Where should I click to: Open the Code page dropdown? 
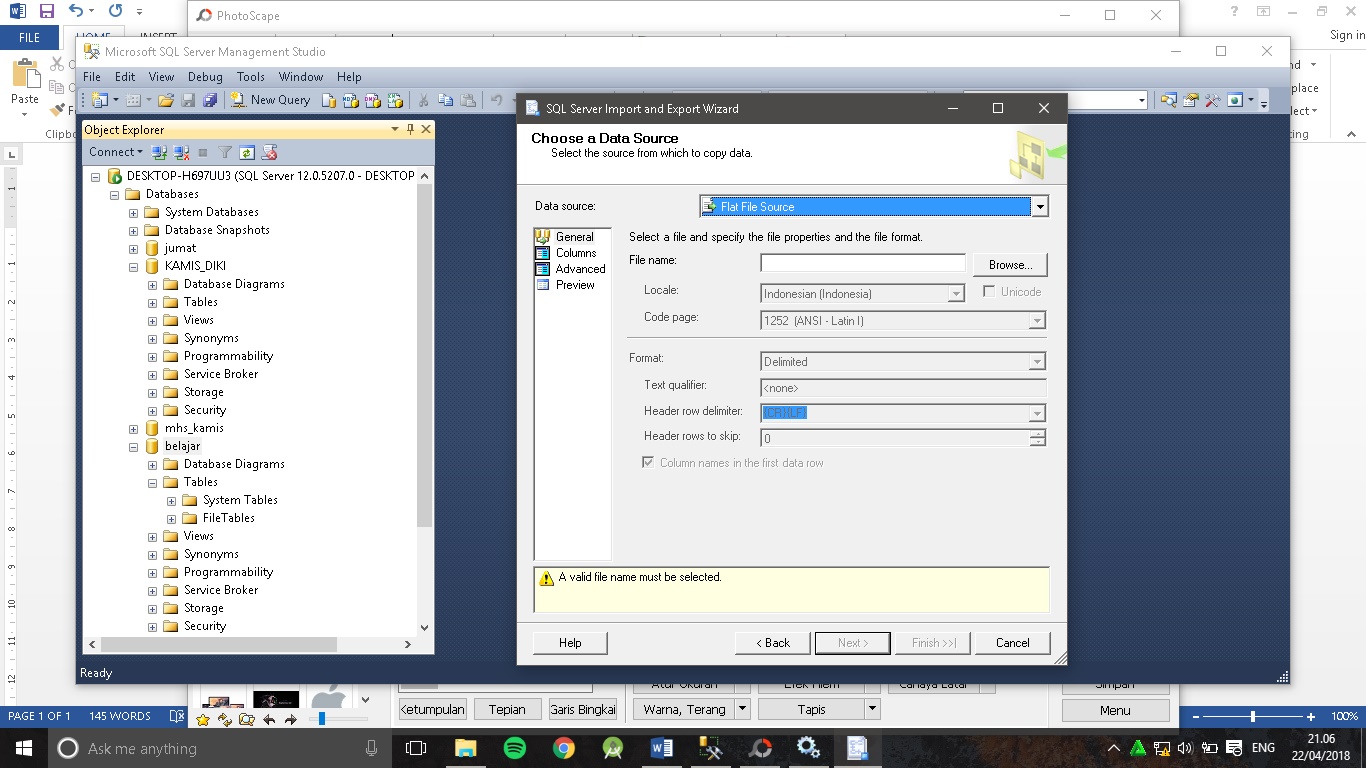(x=1037, y=321)
